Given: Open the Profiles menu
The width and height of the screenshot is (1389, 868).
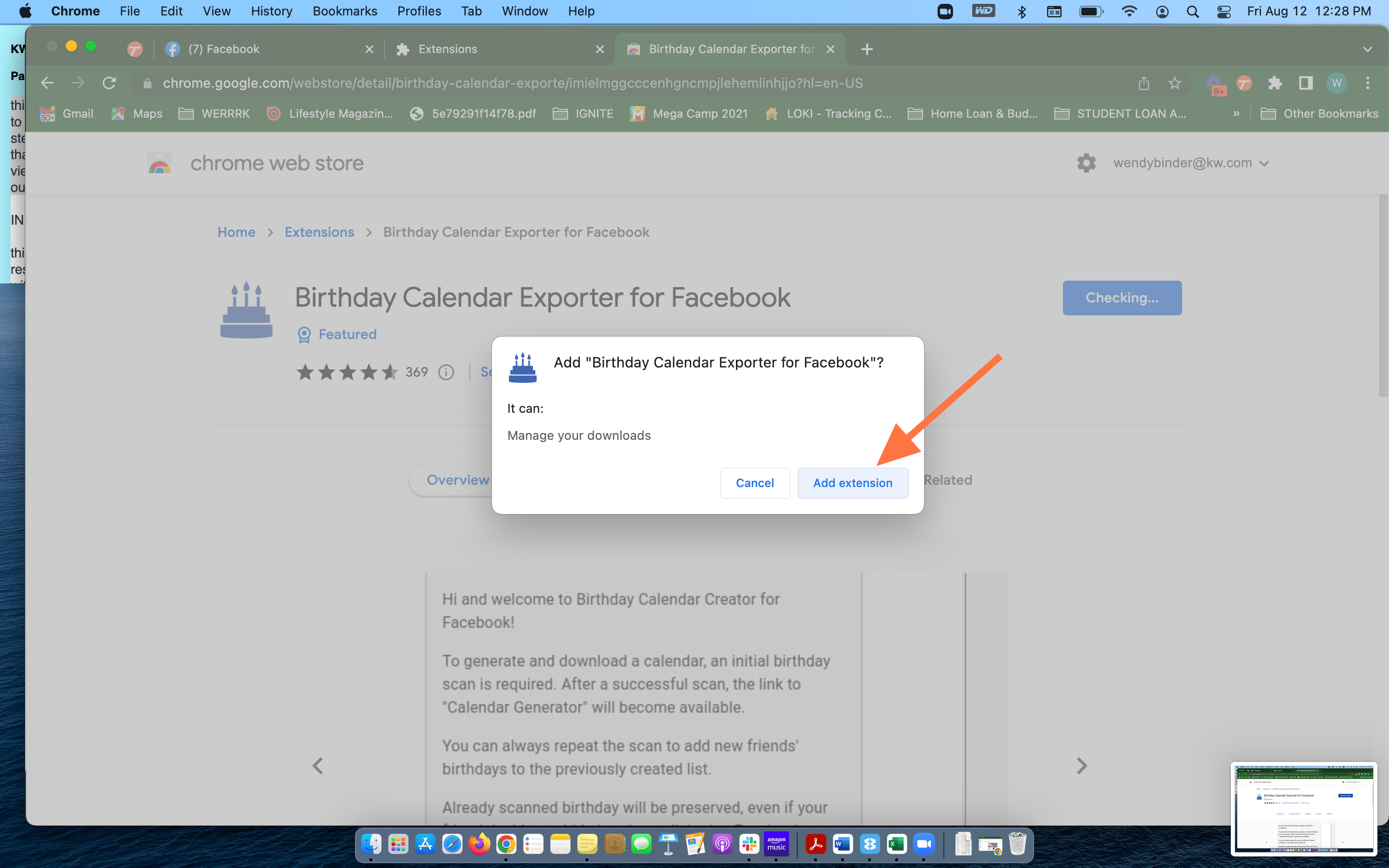Looking at the screenshot, I should tap(419, 11).
